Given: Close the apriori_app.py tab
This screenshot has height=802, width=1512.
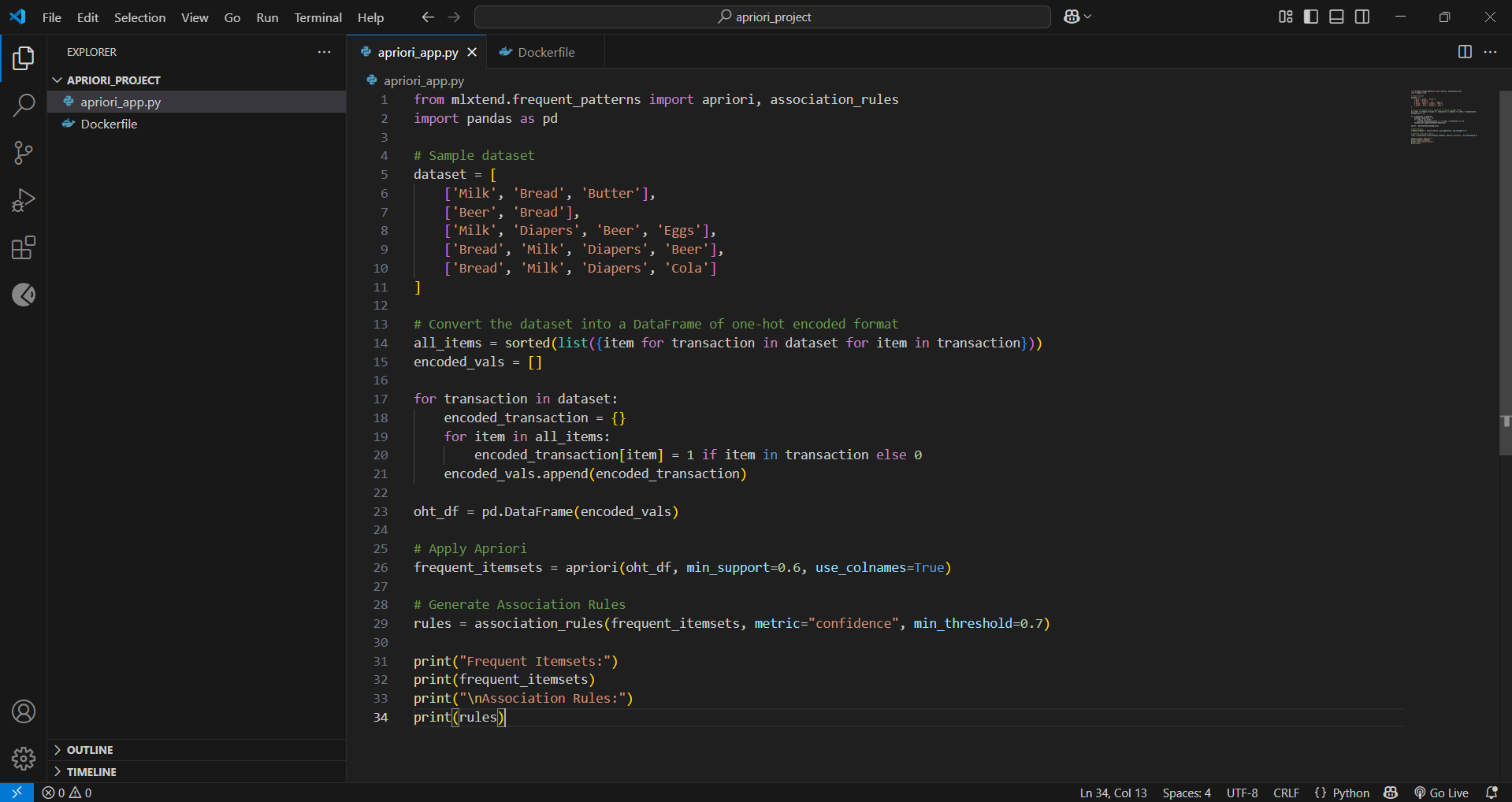Looking at the screenshot, I should pos(472,52).
